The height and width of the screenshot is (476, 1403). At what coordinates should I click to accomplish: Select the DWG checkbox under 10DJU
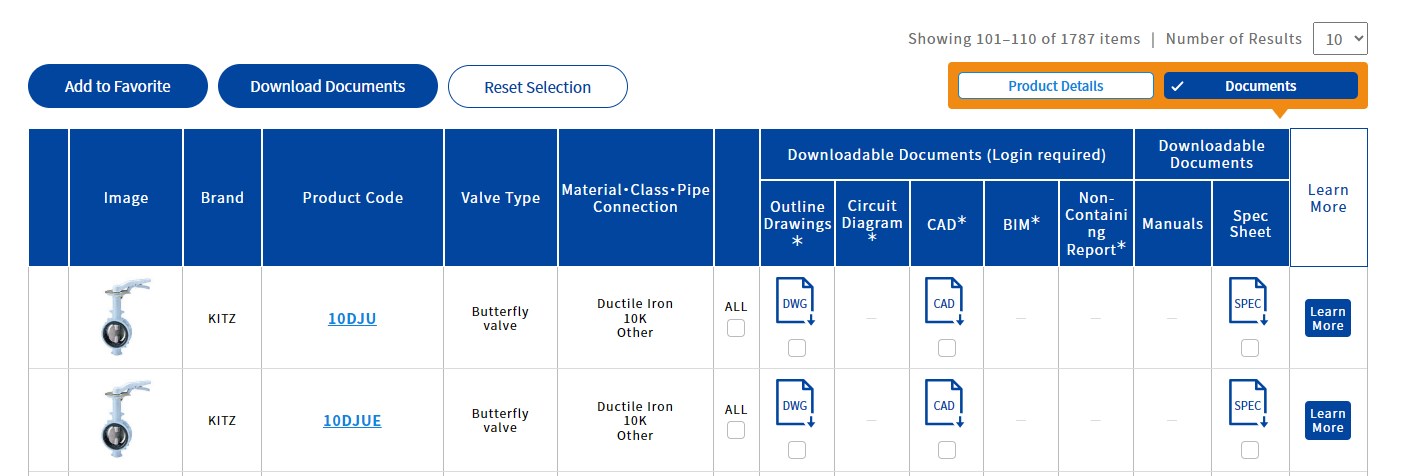[797, 348]
